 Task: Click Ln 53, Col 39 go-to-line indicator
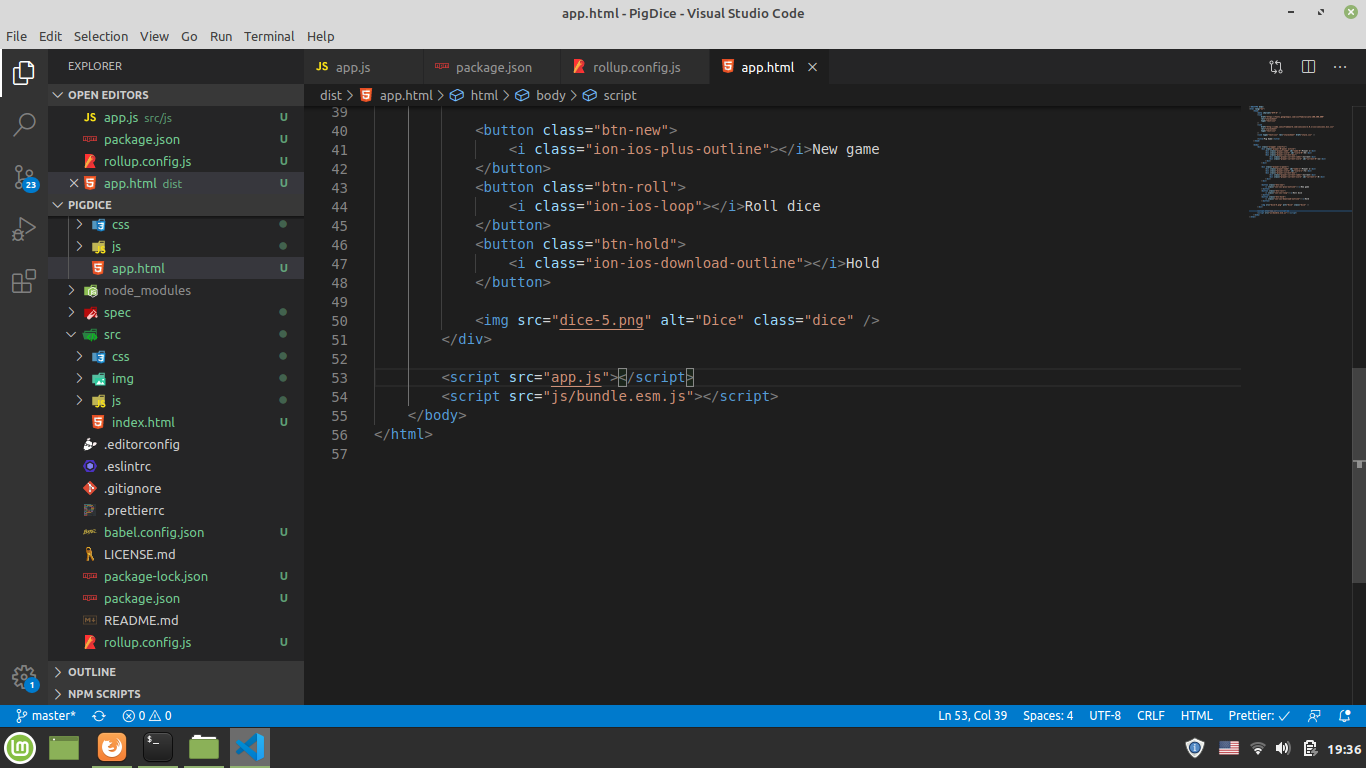[972, 716]
